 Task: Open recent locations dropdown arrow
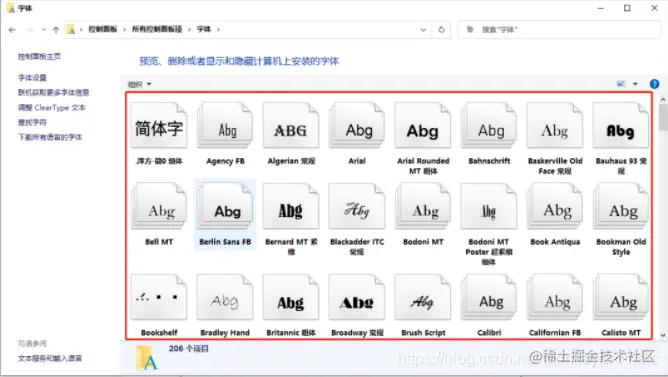coord(43,30)
